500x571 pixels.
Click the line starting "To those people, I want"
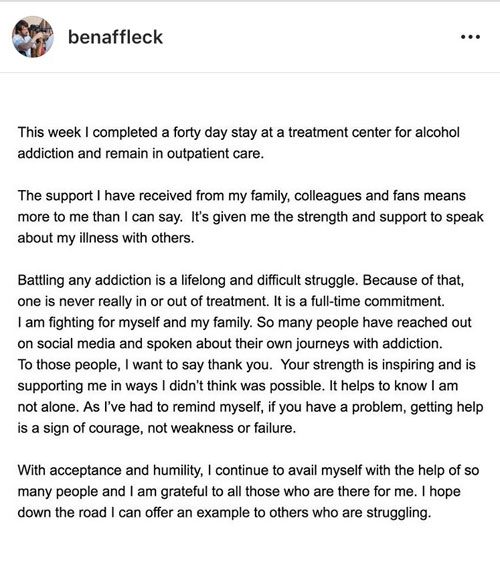click(247, 365)
